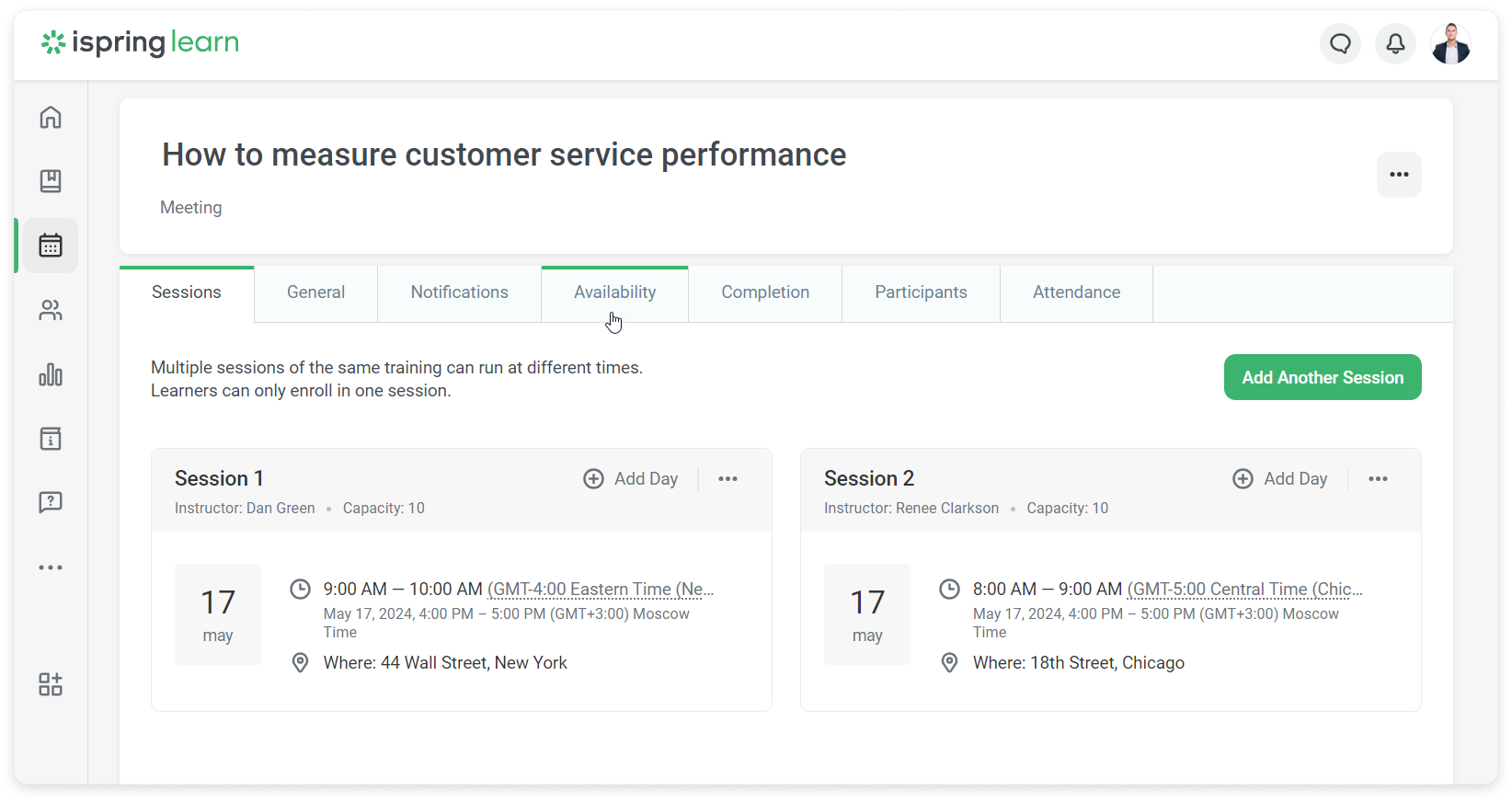The width and height of the screenshot is (1512, 802).
Task: Open Session 2 three-dot menu
Action: pyautogui.click(x=1377, y=479)
